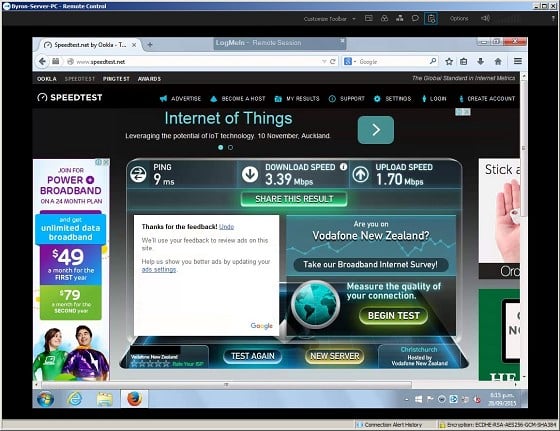This screenshot has width=560, height=431.
Task: Close the Power Broadband ad with X
Action: [106, 162]
